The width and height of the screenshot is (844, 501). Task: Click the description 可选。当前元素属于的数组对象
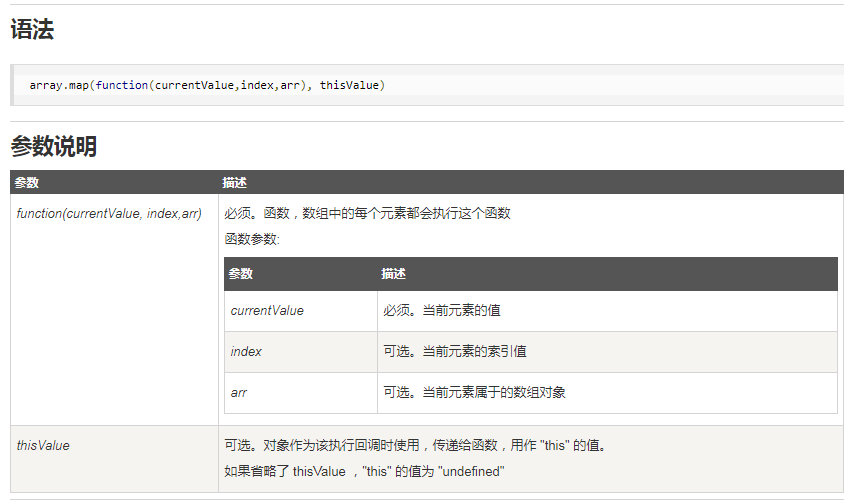click(474, 393)
